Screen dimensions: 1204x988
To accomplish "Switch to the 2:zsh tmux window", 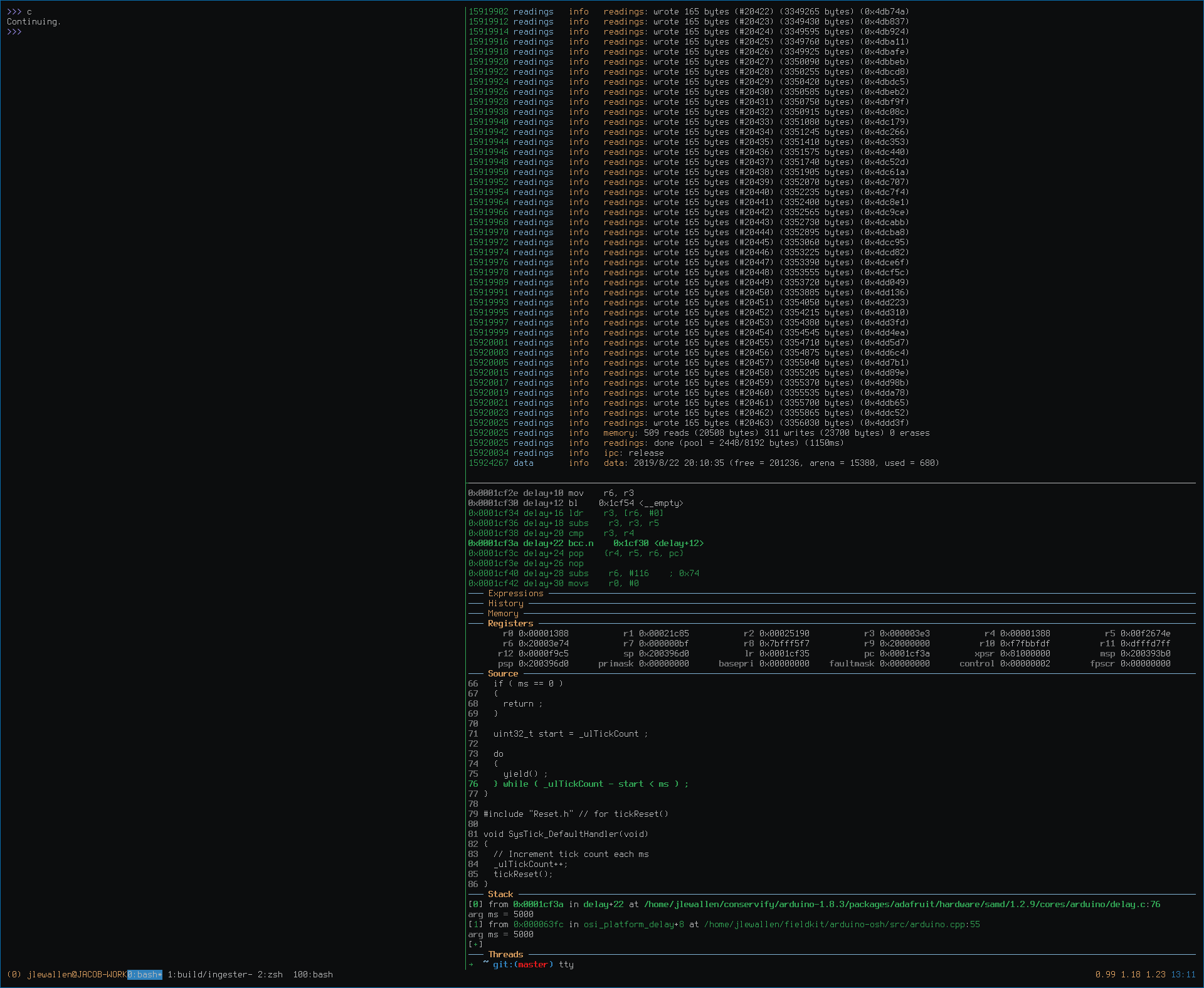I will 270,974.
